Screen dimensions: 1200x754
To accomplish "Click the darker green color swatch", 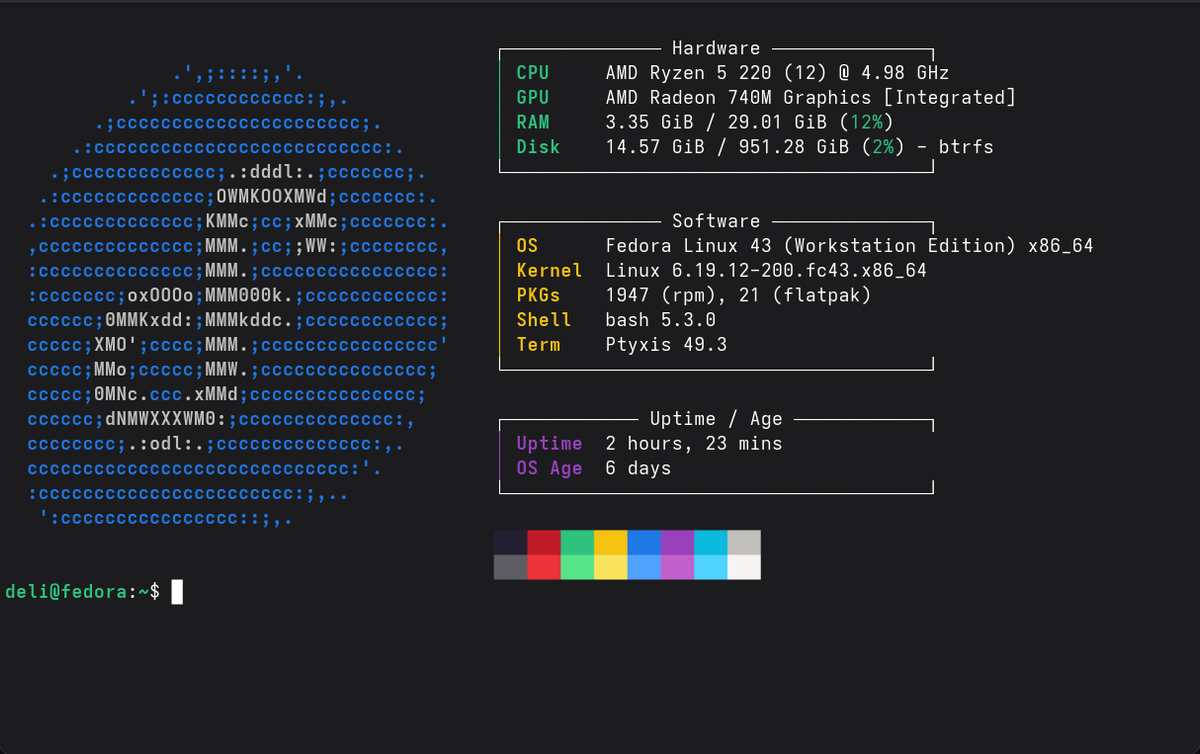I will tap(577, 542).
